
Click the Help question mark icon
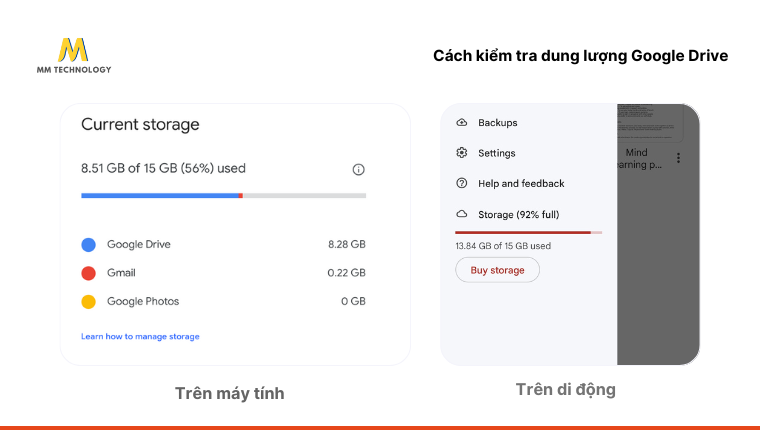462,183
